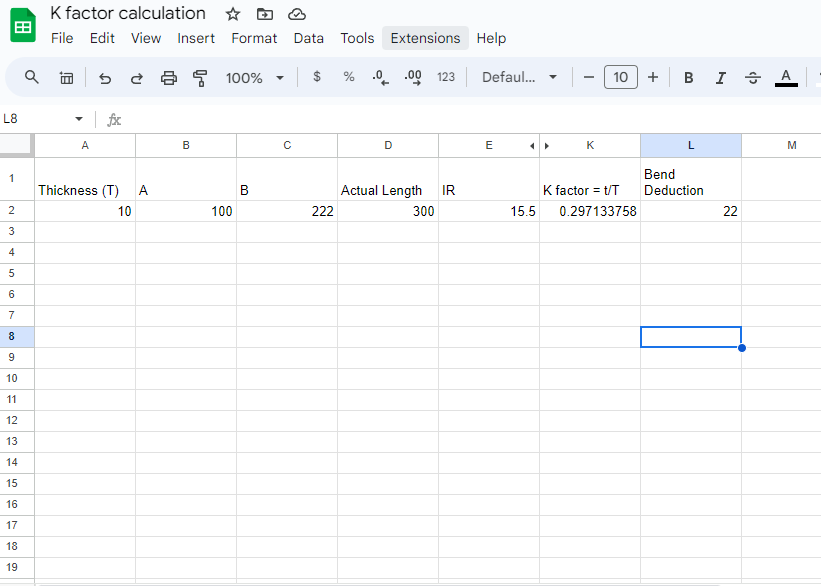Increase decimal places

(412, 77)
